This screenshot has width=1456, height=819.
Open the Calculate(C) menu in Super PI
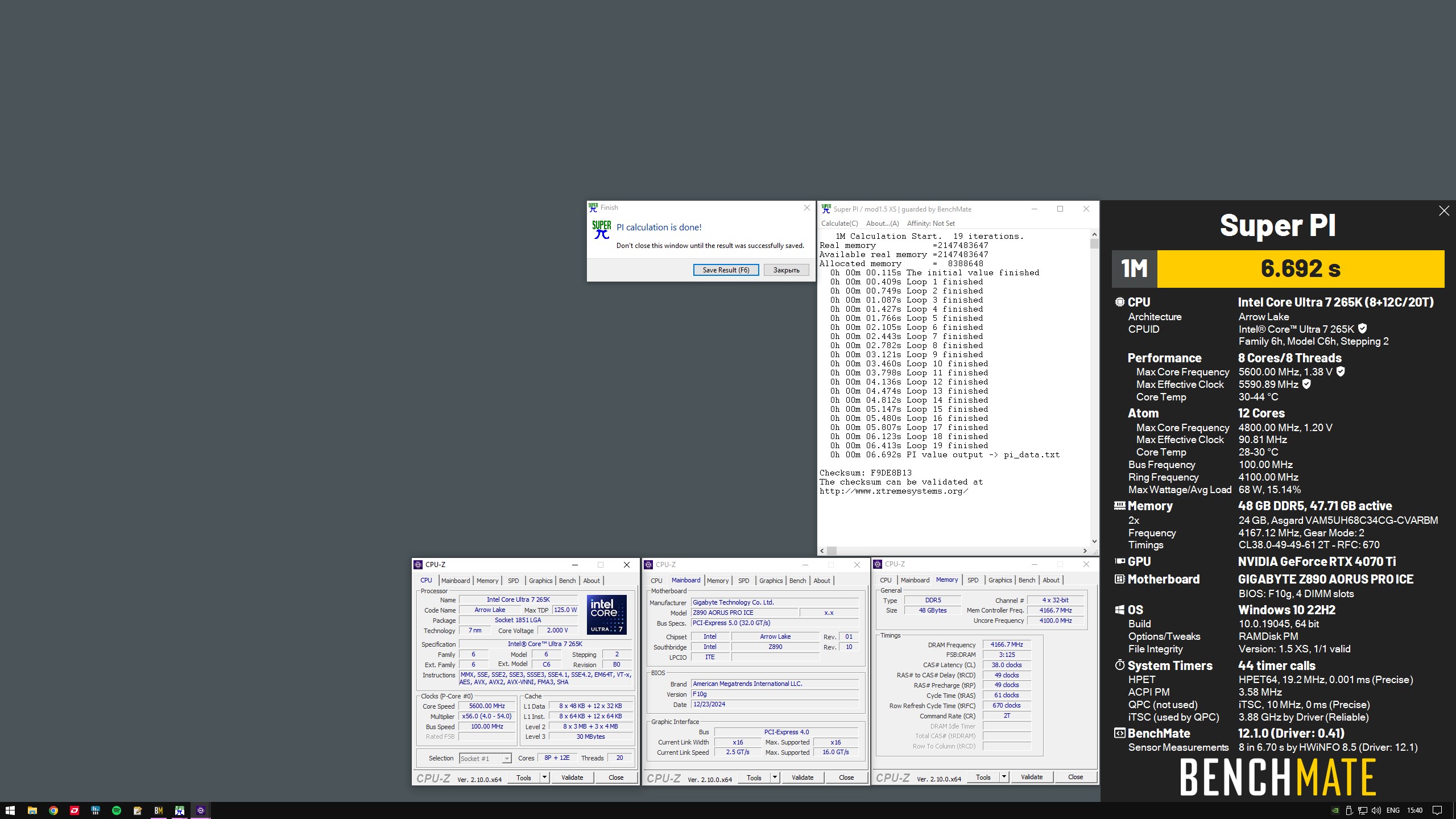[839, 224]
